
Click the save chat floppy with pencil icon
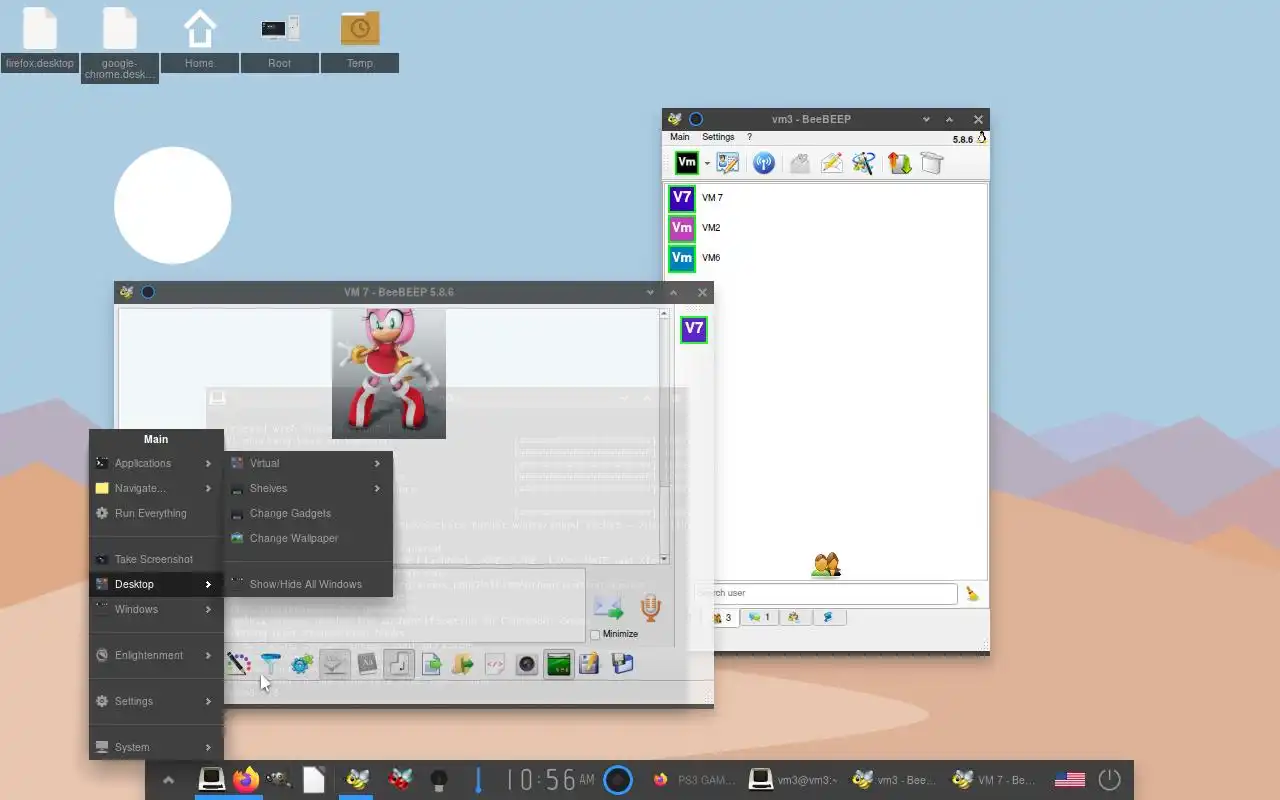click(x=590, y=664)
